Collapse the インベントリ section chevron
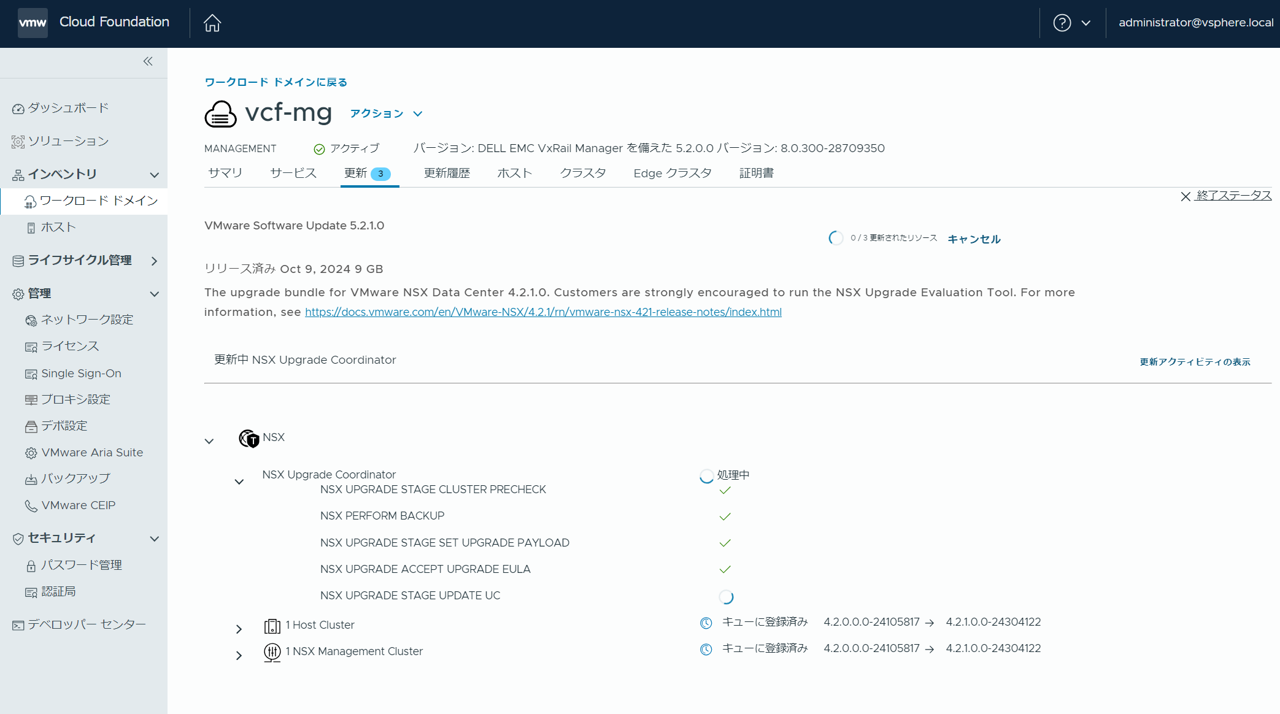The width and height of the screenshot is (1280, 714). click(x=154, y=175)
